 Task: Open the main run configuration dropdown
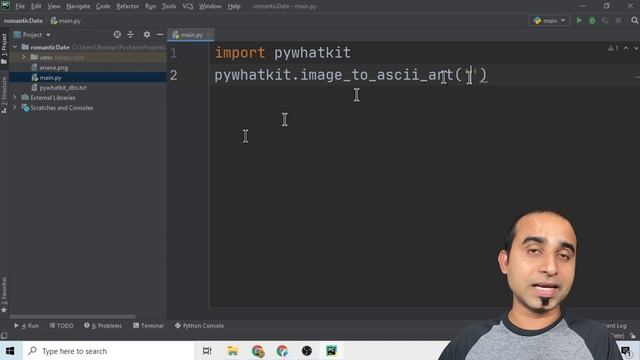549,20
